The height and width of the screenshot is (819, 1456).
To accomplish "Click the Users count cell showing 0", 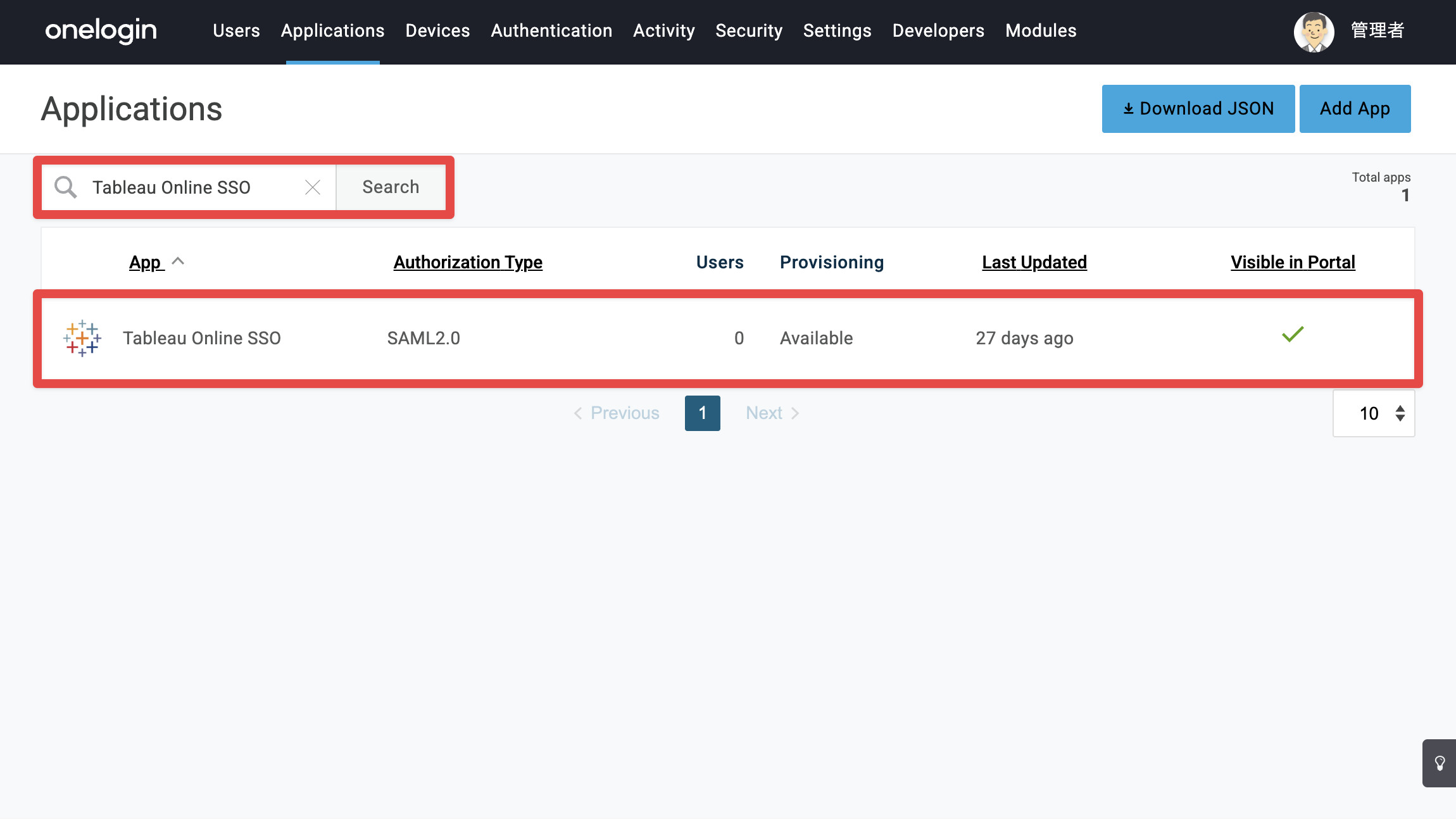I will point(739,338).
